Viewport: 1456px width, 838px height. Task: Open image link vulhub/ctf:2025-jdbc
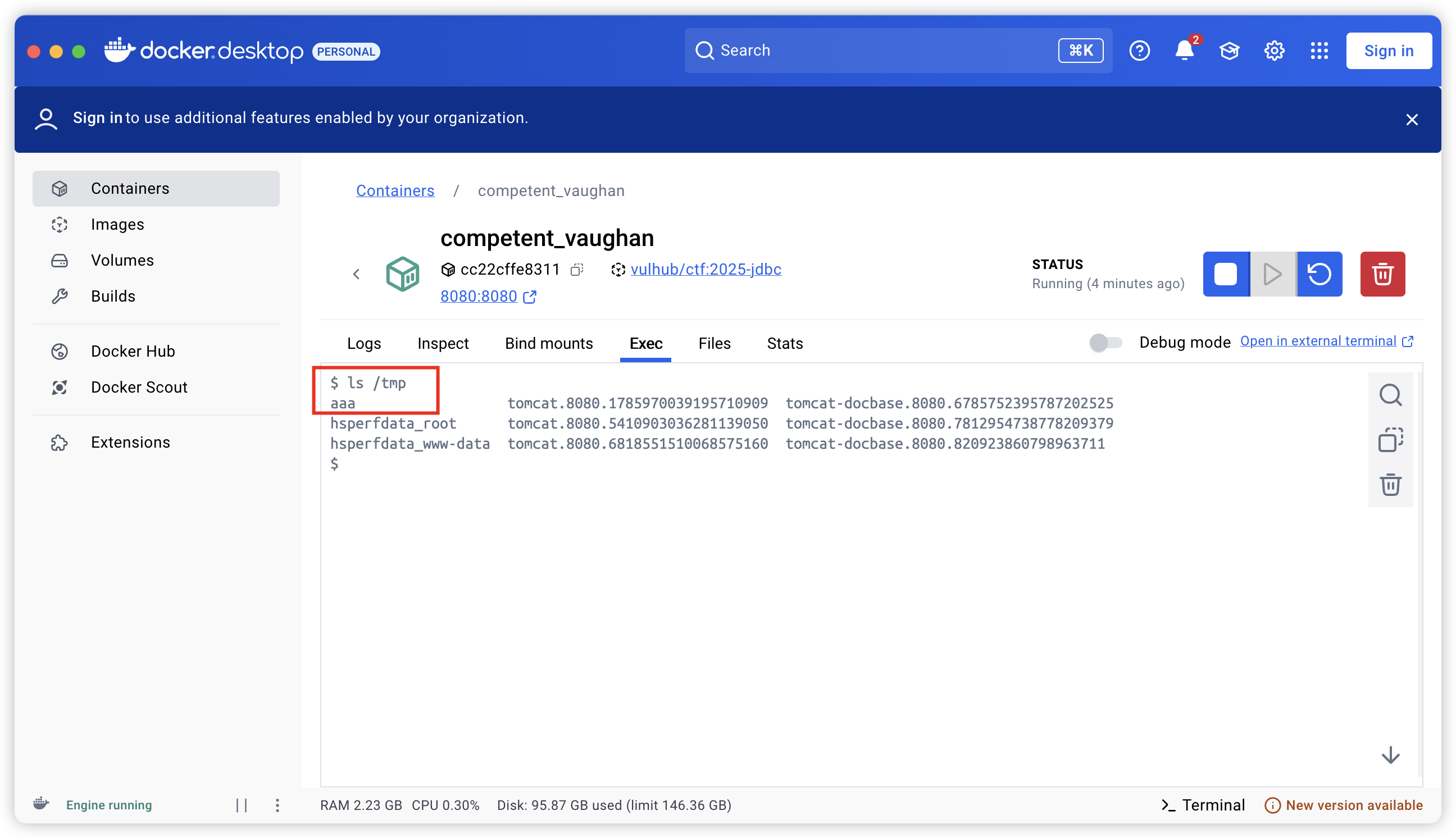tap(706, 270)
